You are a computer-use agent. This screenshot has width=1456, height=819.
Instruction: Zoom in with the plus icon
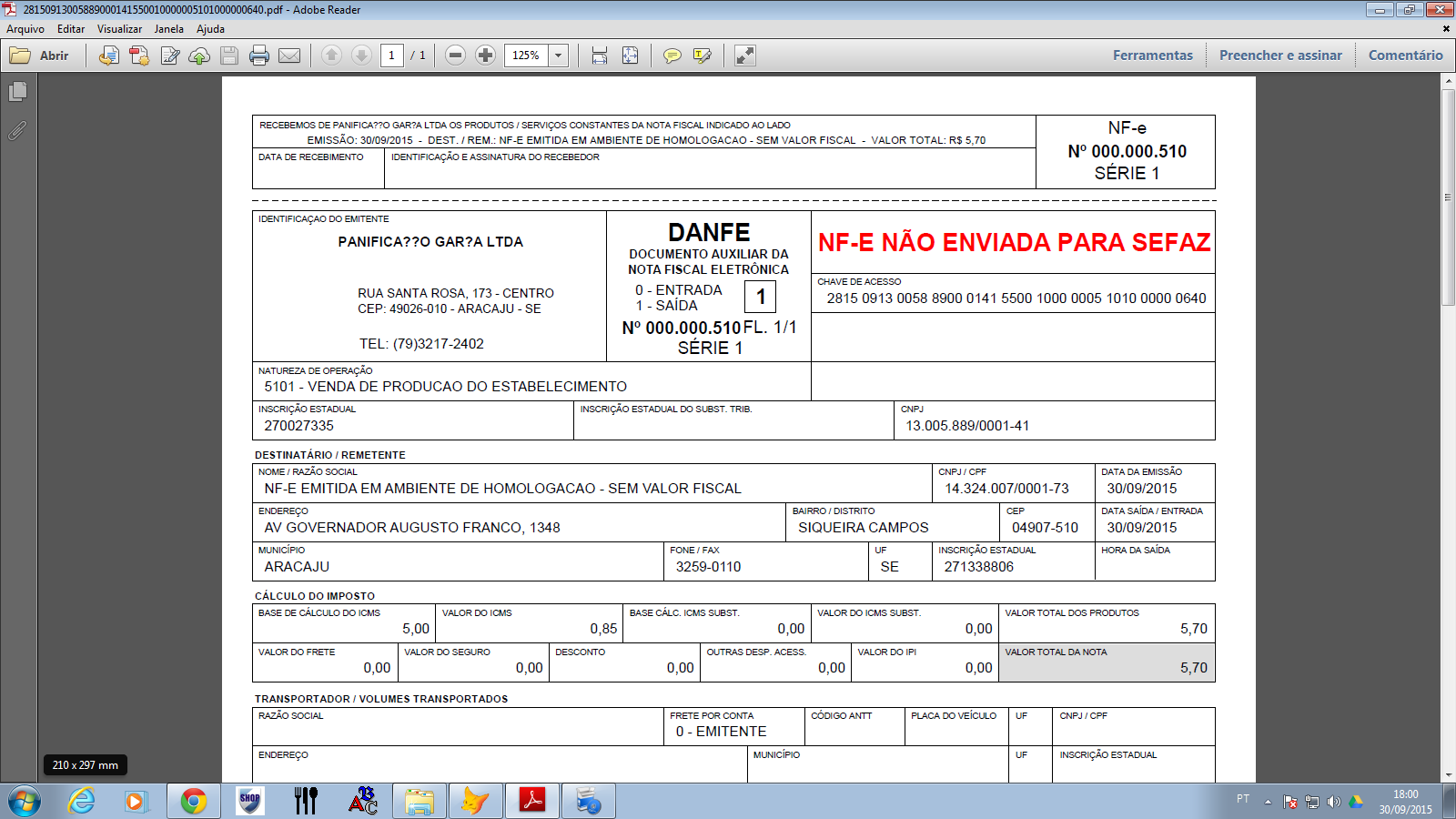(486, 56)
